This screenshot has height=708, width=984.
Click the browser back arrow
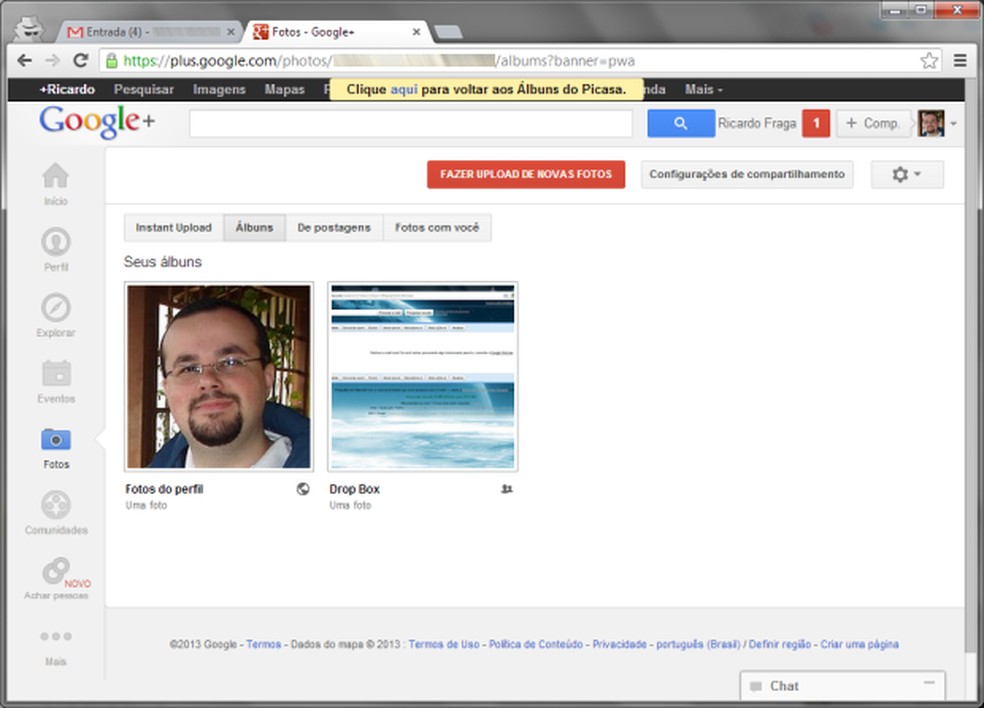24,60
